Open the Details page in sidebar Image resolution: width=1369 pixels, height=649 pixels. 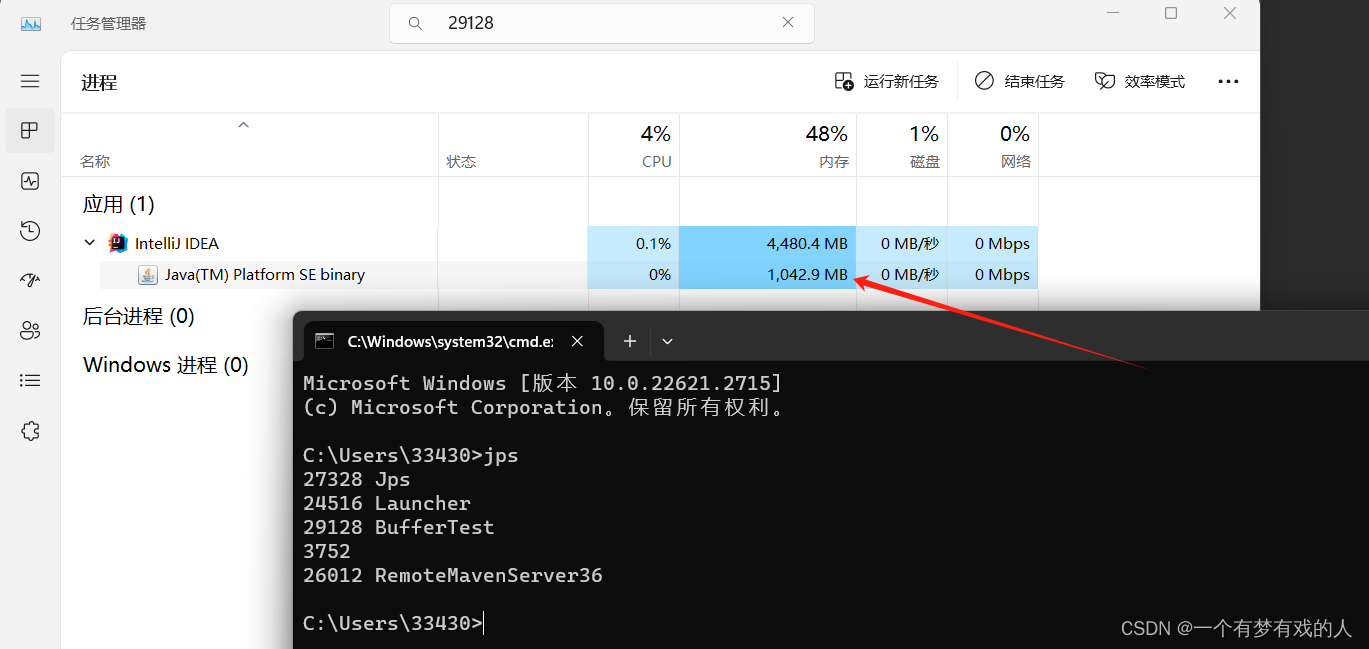[x=30, y=381]
